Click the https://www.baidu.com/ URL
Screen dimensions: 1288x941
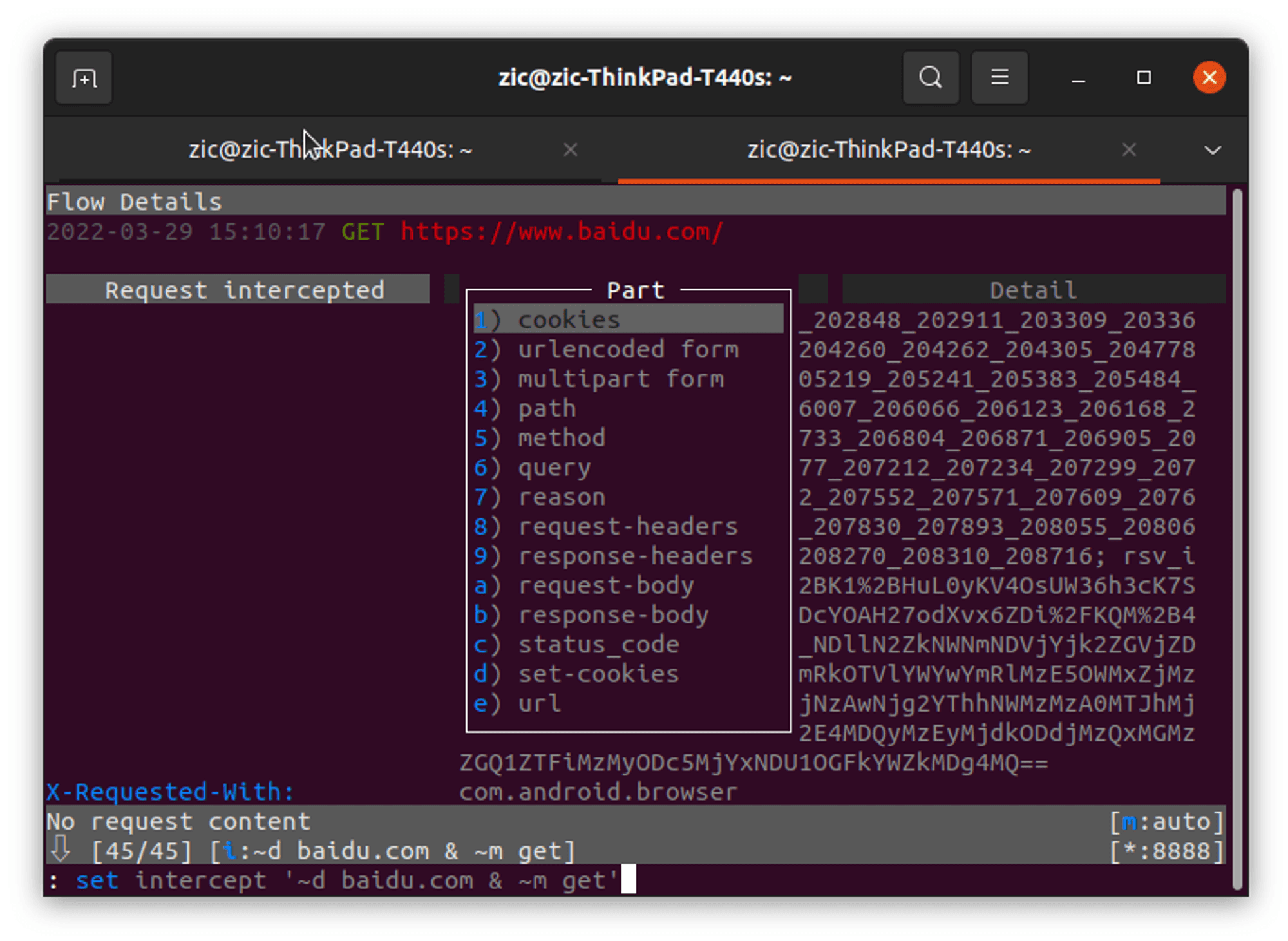[x=562, y=231]
